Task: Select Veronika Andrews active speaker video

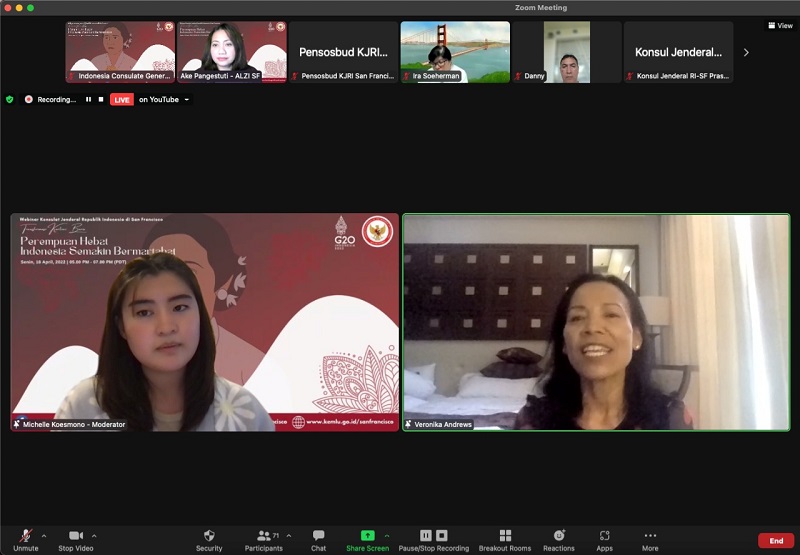Action: 596,322
